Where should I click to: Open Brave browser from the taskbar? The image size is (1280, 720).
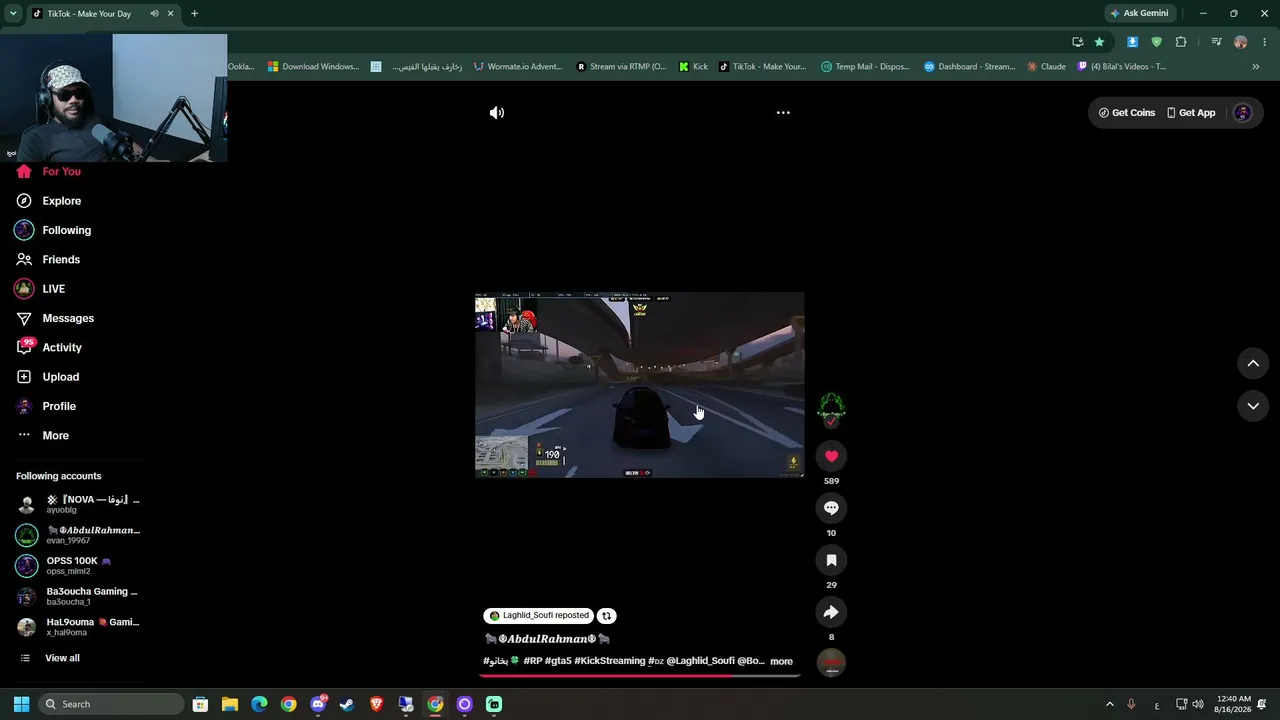[376, 704]
